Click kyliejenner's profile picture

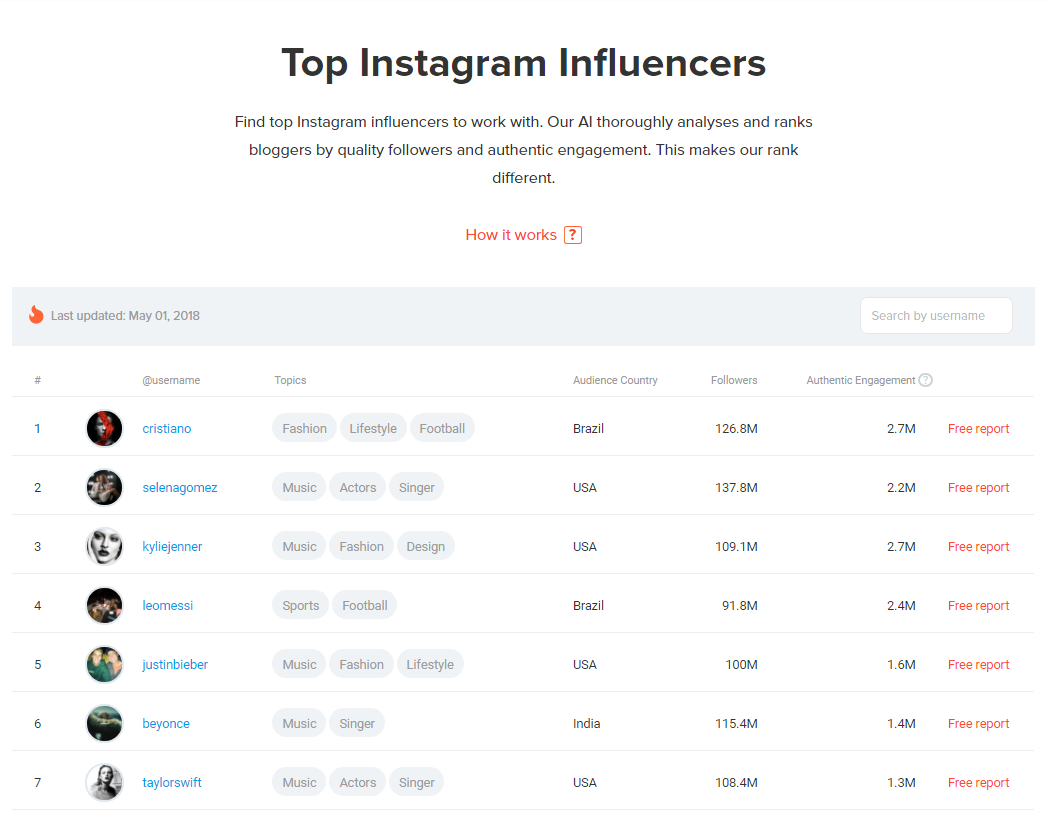pyautogui.click(x=104, y=546)
